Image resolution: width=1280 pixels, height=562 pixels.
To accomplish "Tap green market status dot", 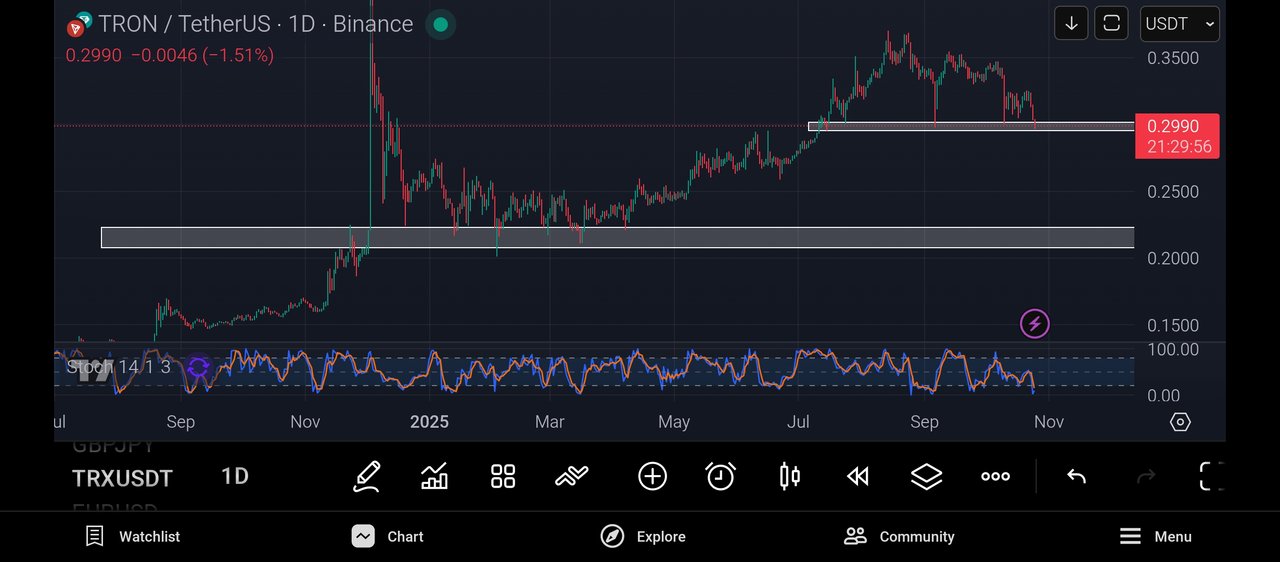I will pos(440,24).
